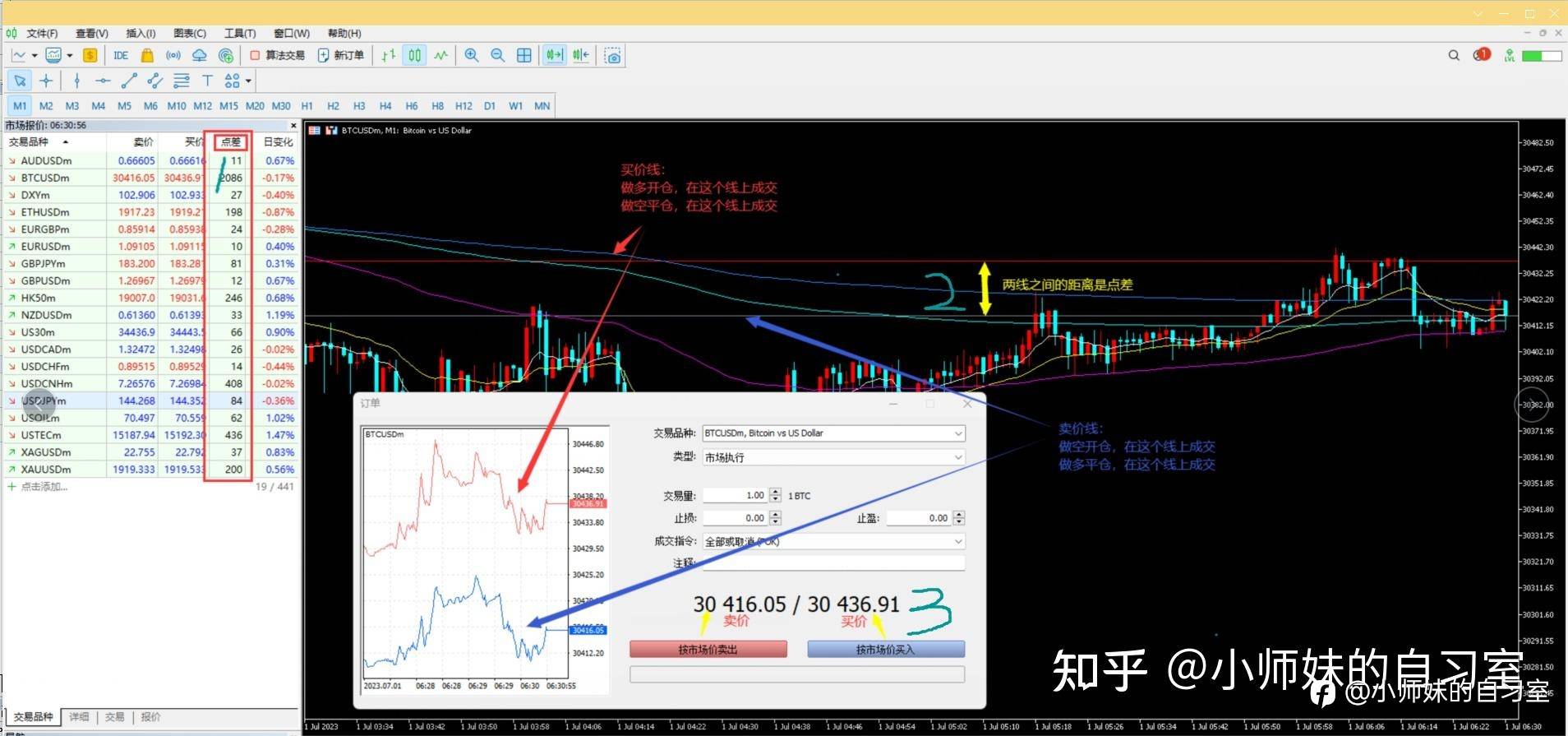The height and width of the screenshot is (736, 1568).
Task: Open the trading signals broadcast icon
Action: 173,55
